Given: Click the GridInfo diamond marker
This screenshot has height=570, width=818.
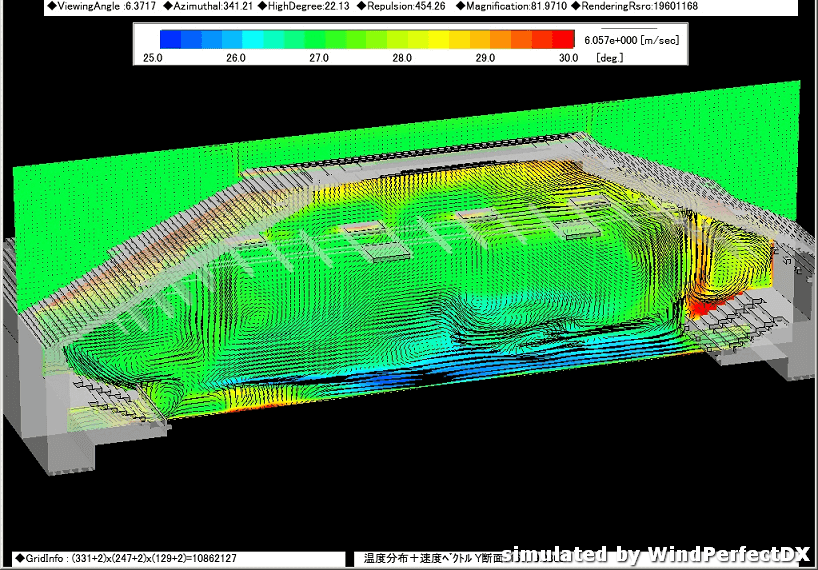Looking at the screenshot, I should [x=19, y=558].
